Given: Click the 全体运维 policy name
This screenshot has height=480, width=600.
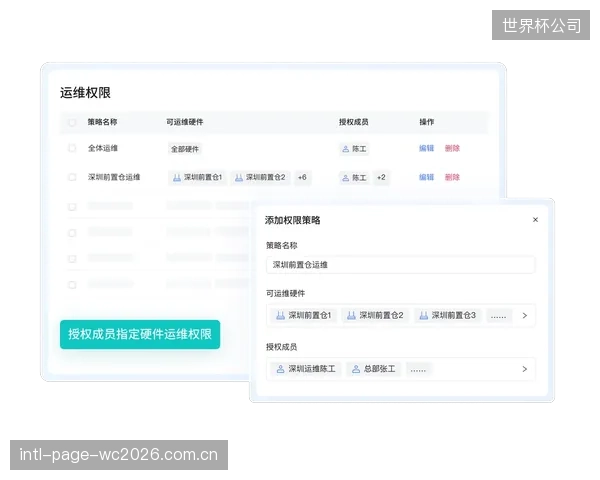Looking at the screenshot, I should point(103,148).
